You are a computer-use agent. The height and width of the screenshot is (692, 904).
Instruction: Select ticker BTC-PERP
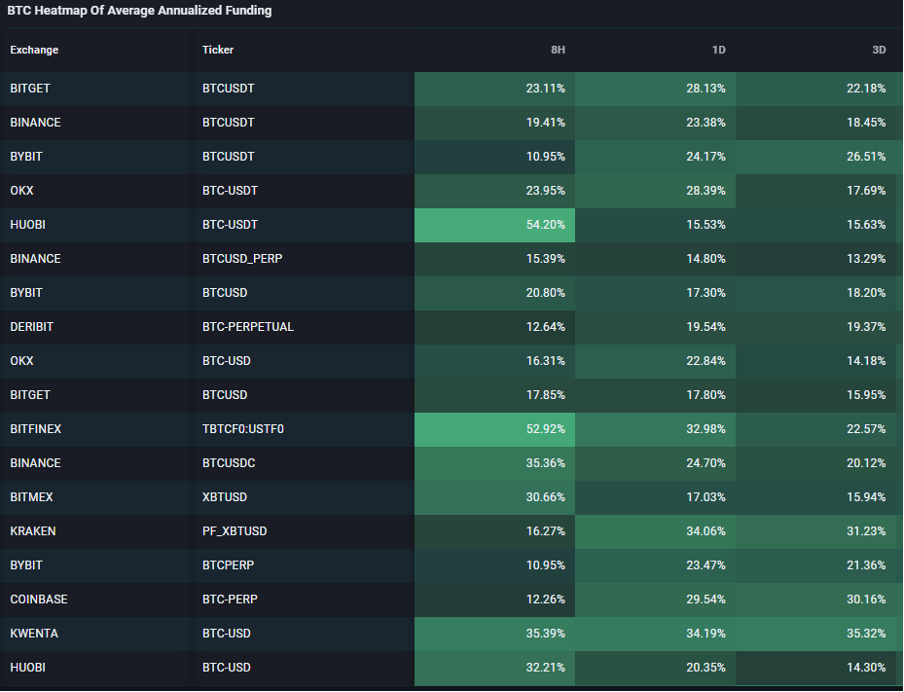click(x=229, y=599)
